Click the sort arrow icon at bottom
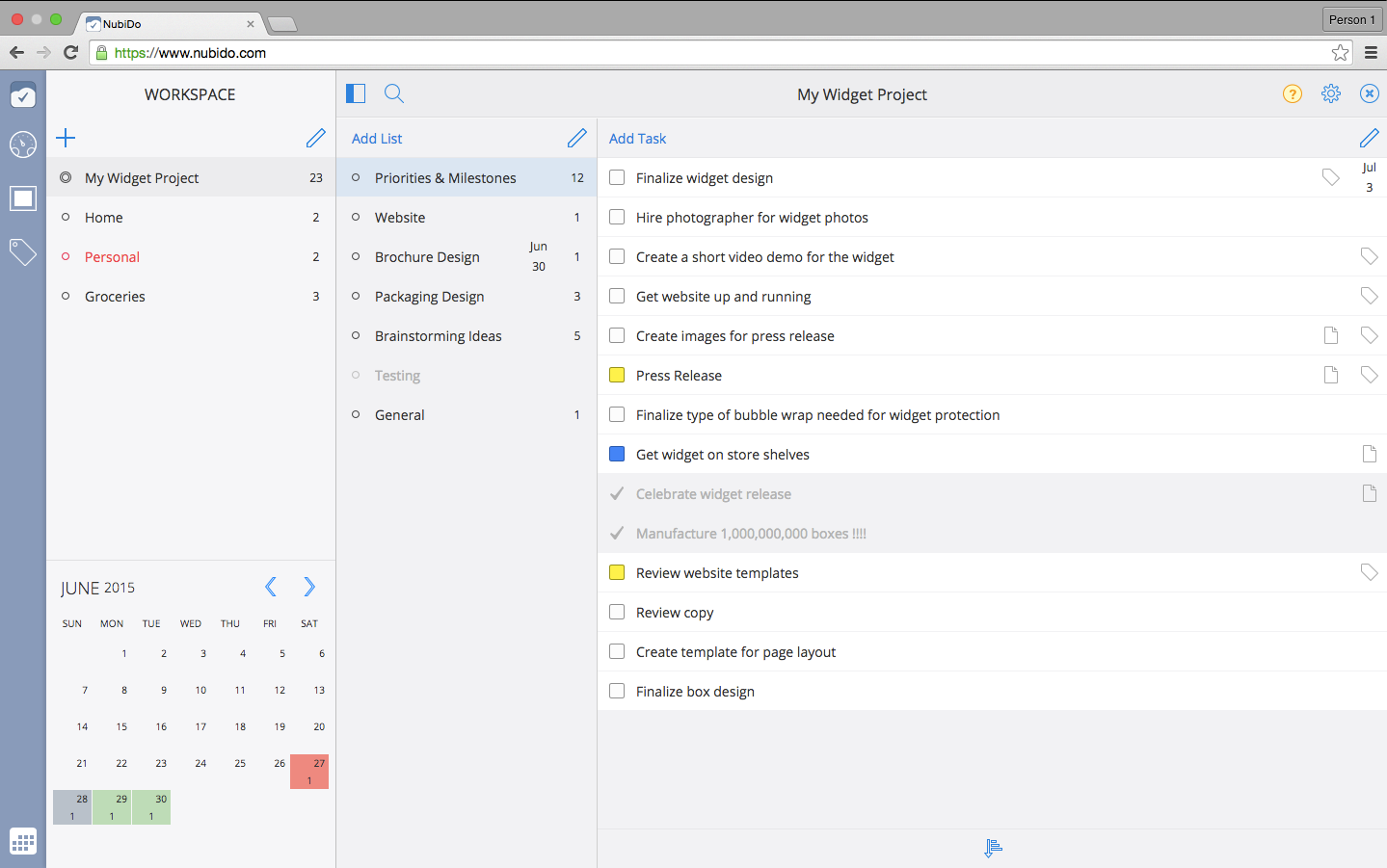 (993, 848)
